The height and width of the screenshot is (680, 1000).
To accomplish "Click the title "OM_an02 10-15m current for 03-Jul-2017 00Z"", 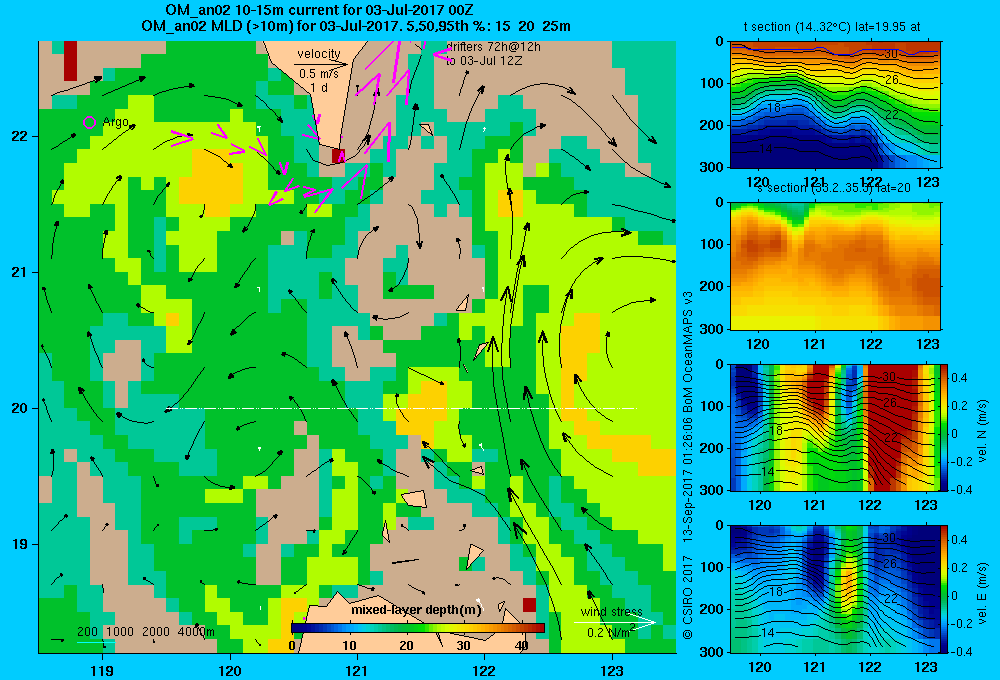I will [x=319, y=10].
